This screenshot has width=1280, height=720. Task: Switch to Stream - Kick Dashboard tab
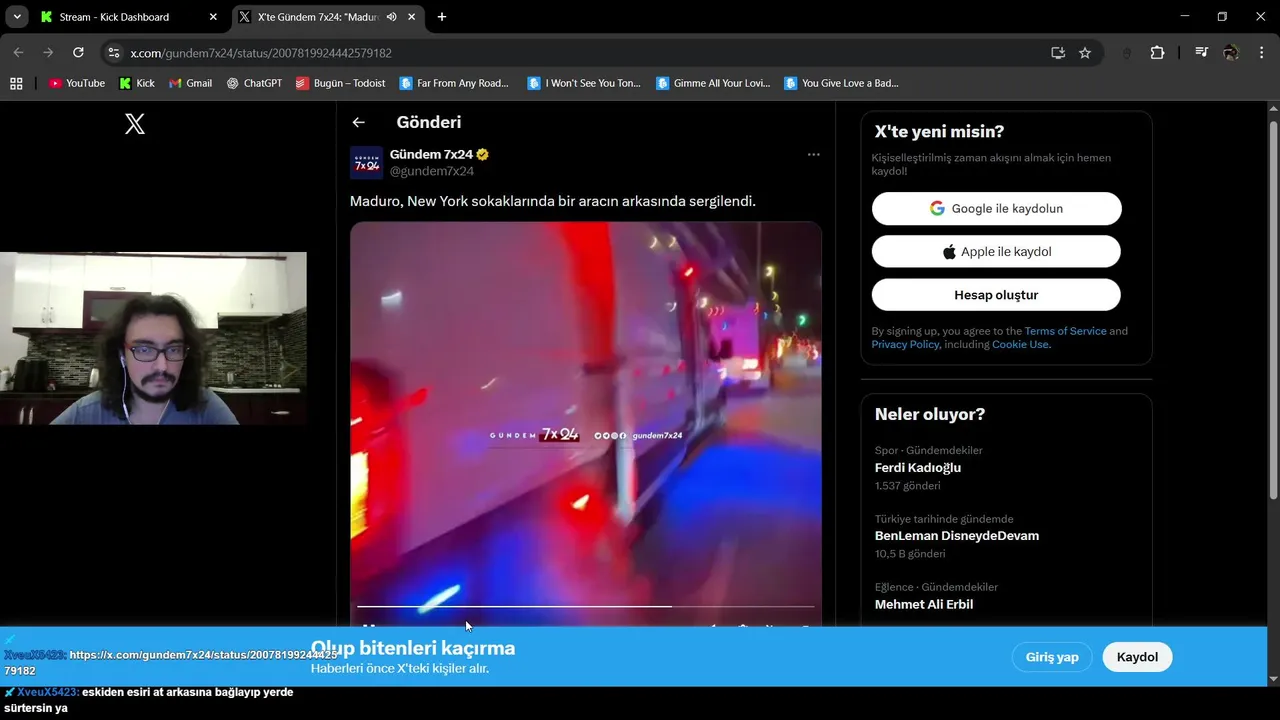[x=129, y=17]
